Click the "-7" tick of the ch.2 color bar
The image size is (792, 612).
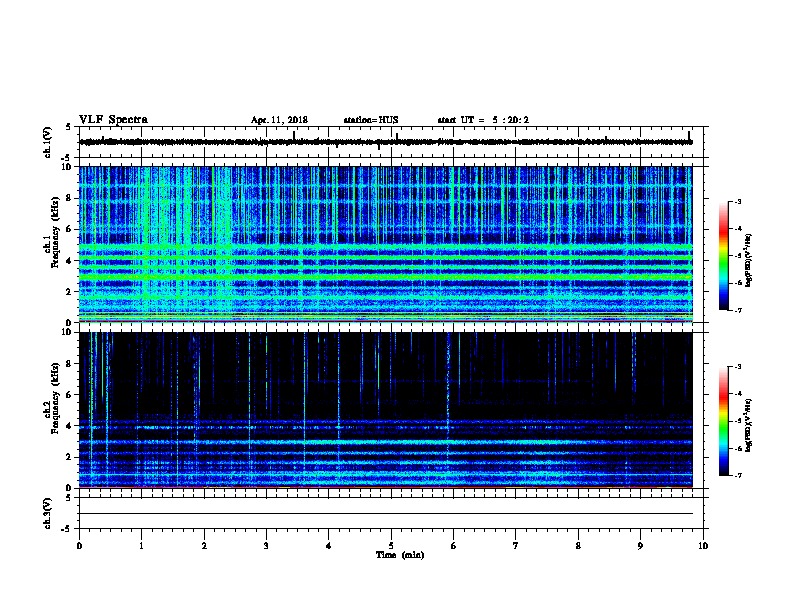click(x=738, y=475)
